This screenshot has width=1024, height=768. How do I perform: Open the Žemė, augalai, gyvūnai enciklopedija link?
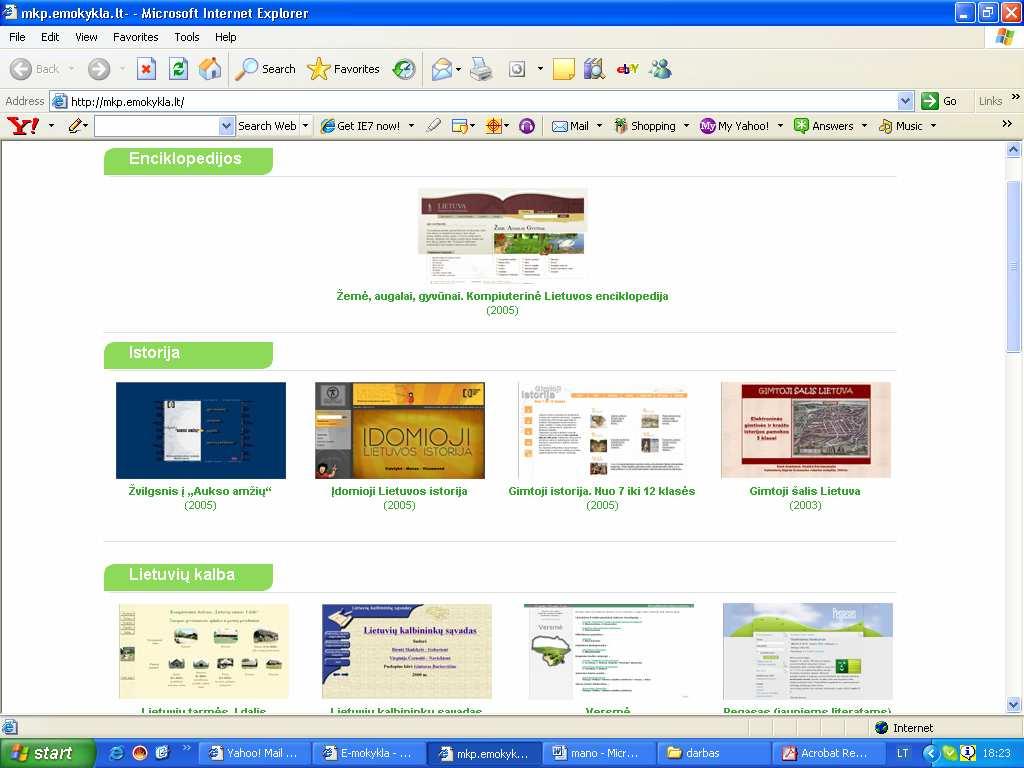coord(502,296)
